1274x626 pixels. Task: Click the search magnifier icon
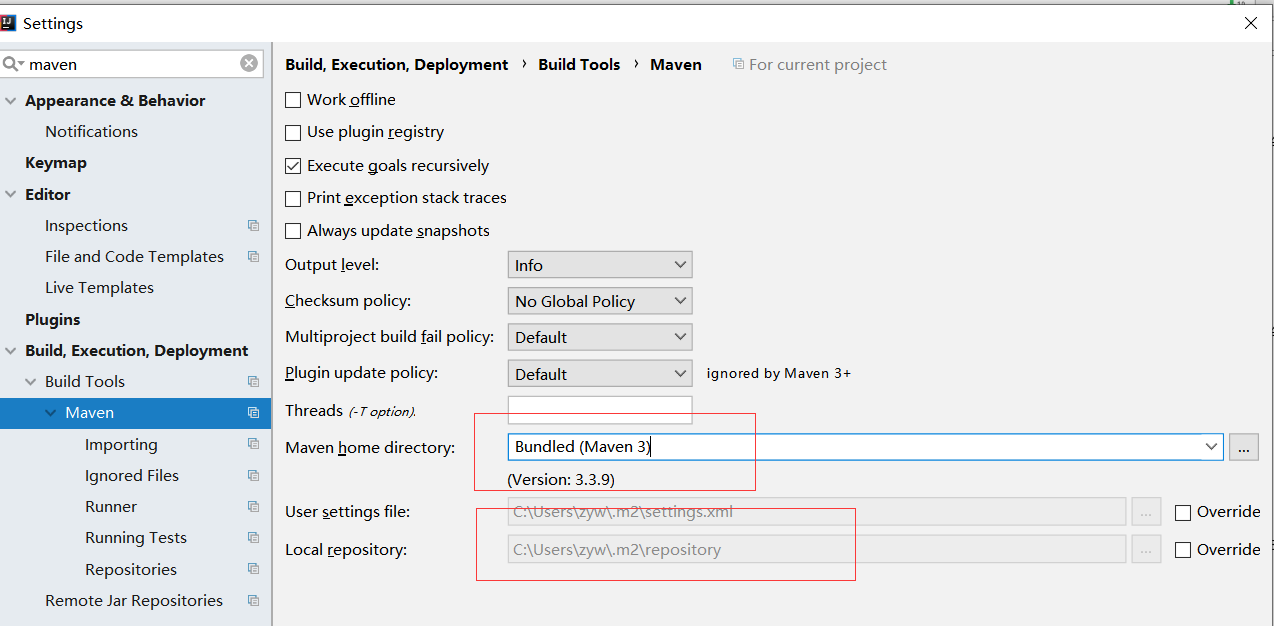click(x=12, y=64)
